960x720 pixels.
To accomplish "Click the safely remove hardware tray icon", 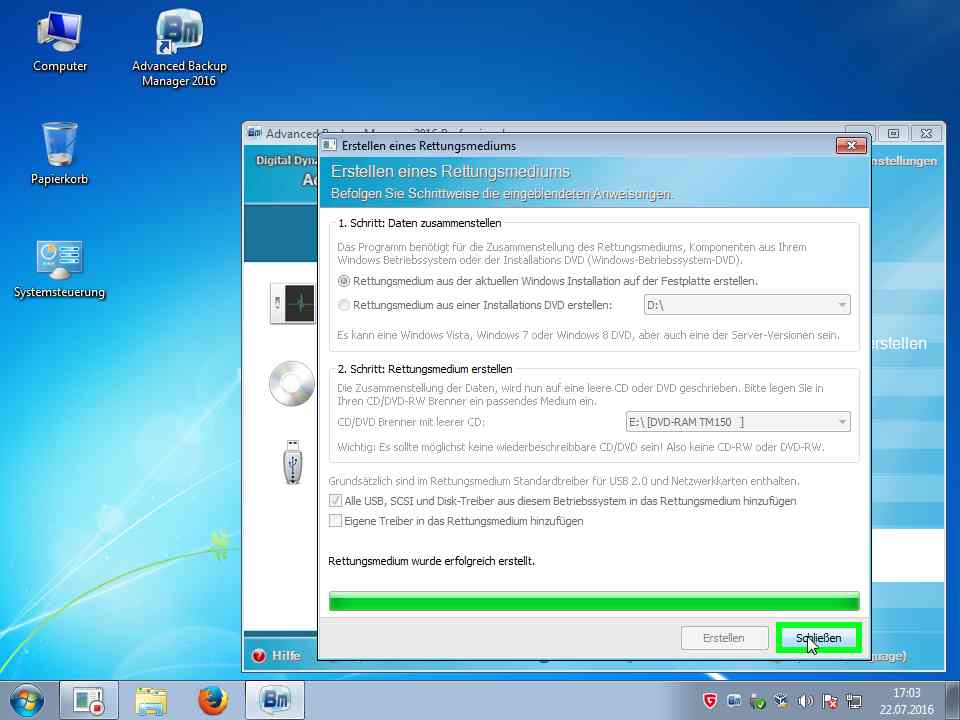I will pyautogui.click(x=758, y=701).
